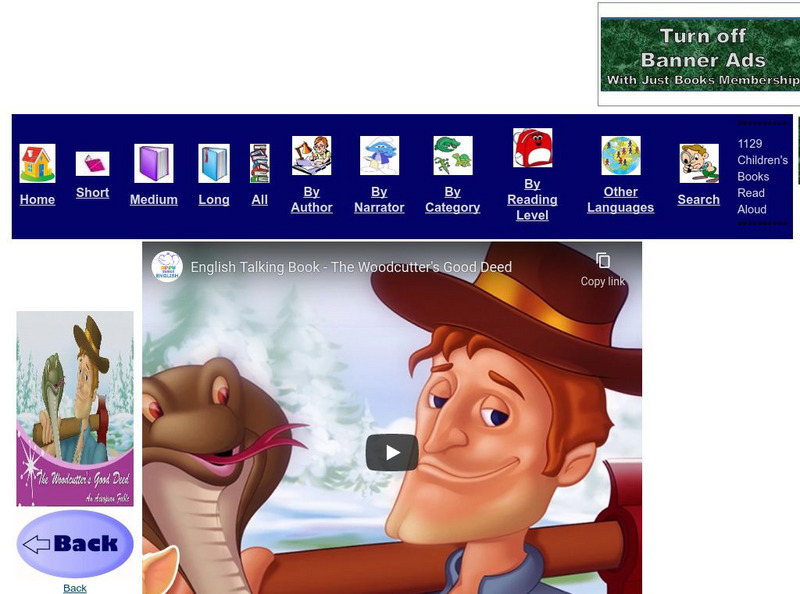Image resolution: width=800 pixels, height=594 pixels.
Task: Click the By Category reptiles icon
Action: coord(453,156)
